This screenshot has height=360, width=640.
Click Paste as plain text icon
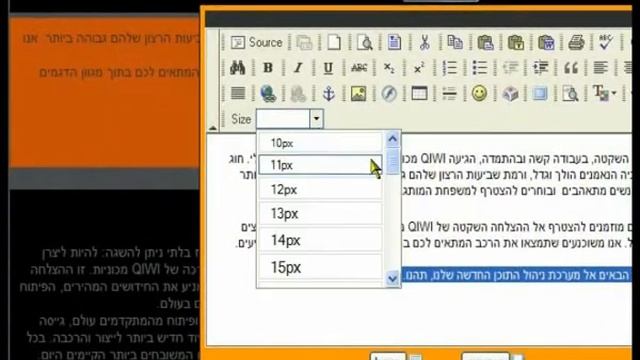(516, 42)
